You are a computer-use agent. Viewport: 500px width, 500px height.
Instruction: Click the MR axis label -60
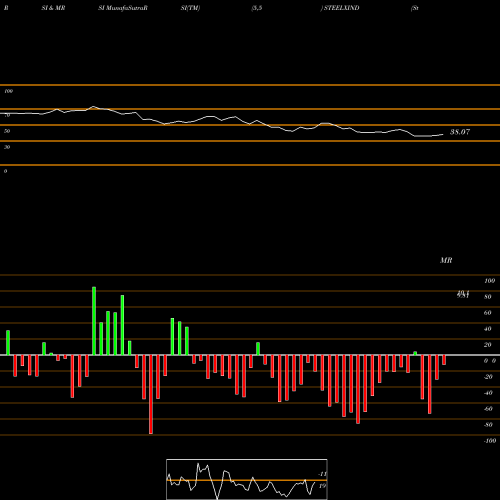pos(488,409)
